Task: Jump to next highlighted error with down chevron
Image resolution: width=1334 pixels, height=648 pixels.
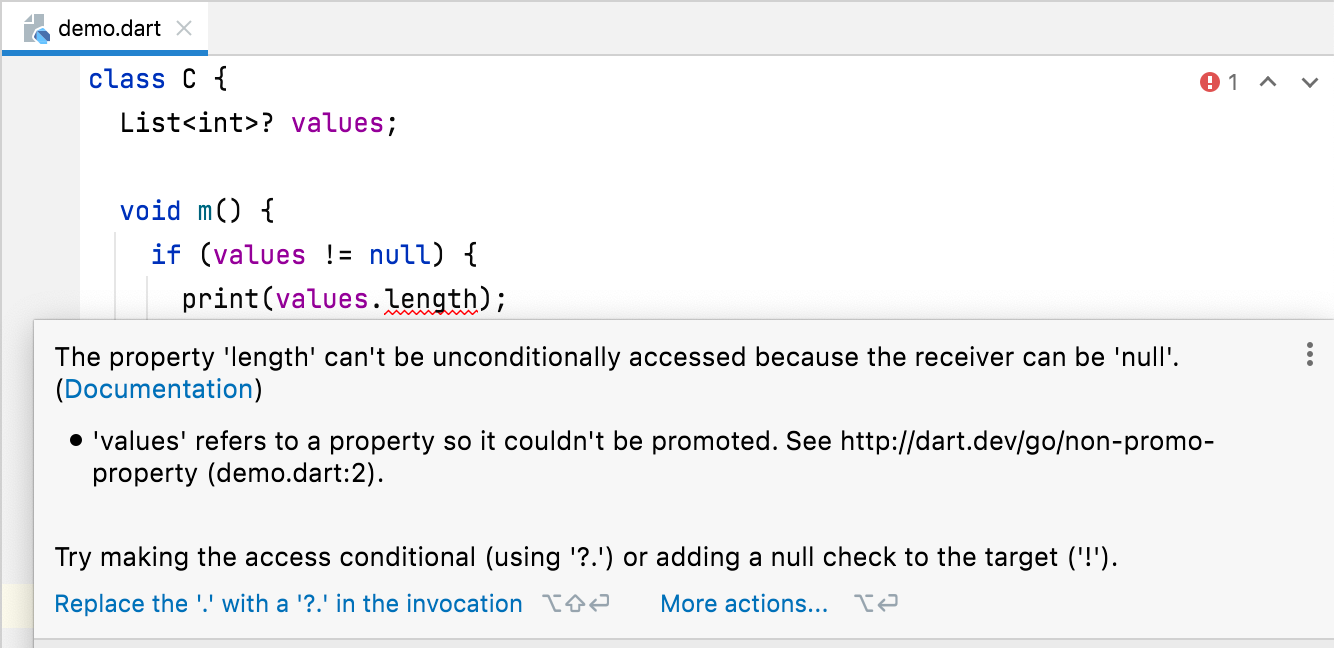Action: (1310, 82)
